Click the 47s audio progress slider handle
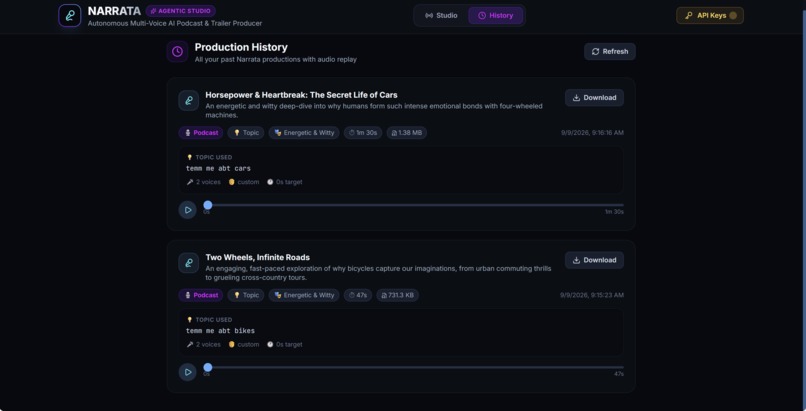Screen dimensions: 806x411 tap(208, 367)
